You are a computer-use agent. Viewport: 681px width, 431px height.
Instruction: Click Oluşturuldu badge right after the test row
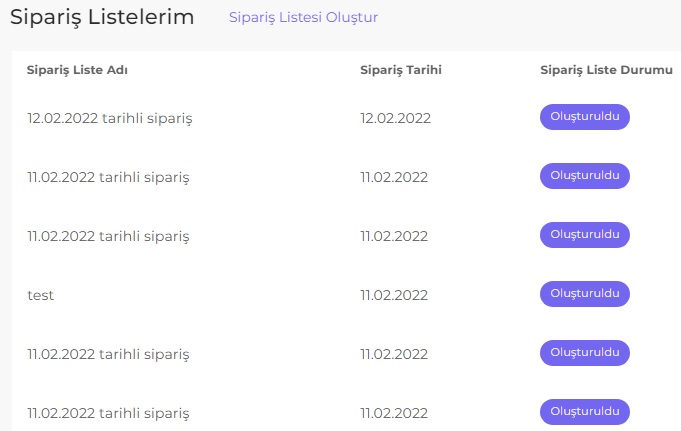585,353
